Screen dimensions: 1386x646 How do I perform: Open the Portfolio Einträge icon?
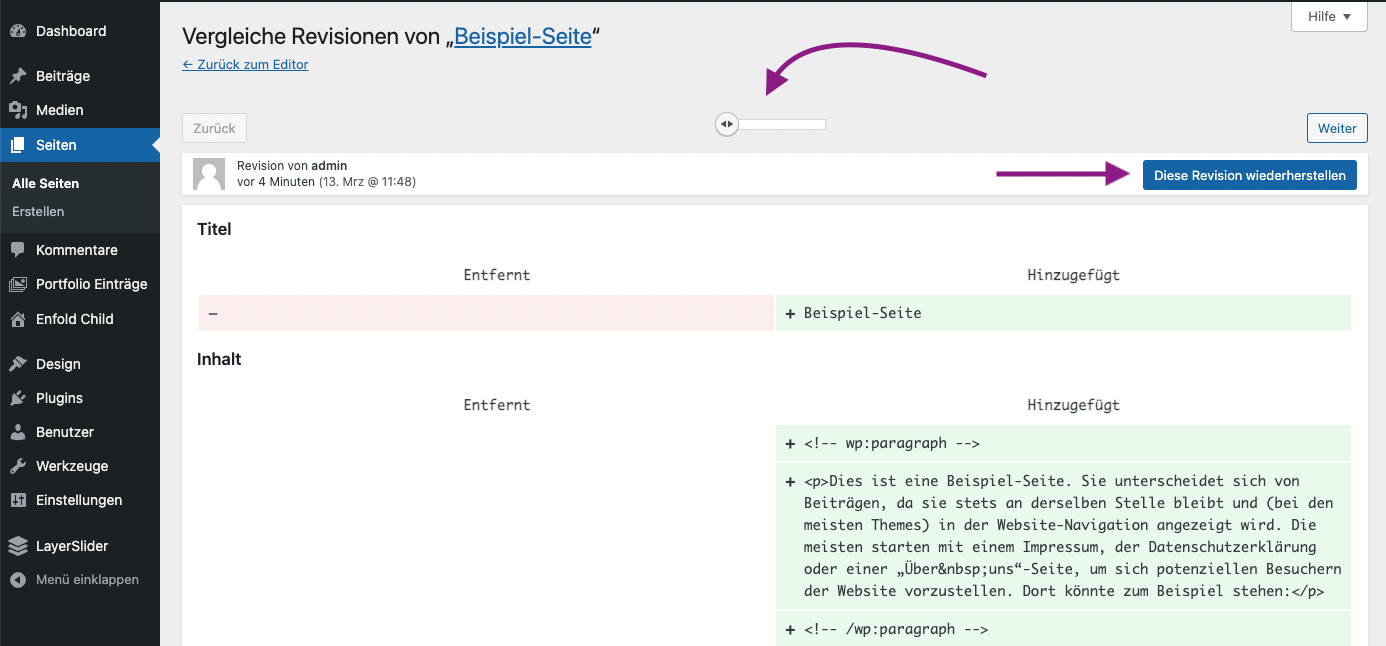(x=18, y=284)
